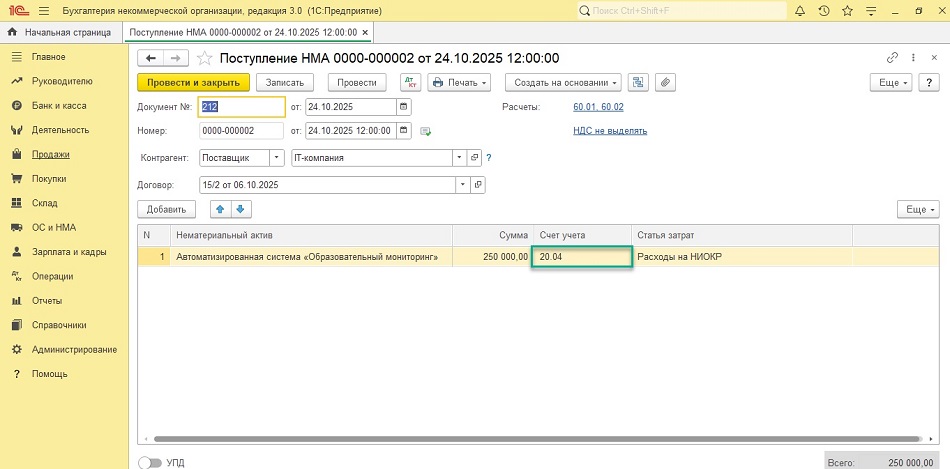
Task: Click Провести и закрыть button
Action: tap(193, 82)
